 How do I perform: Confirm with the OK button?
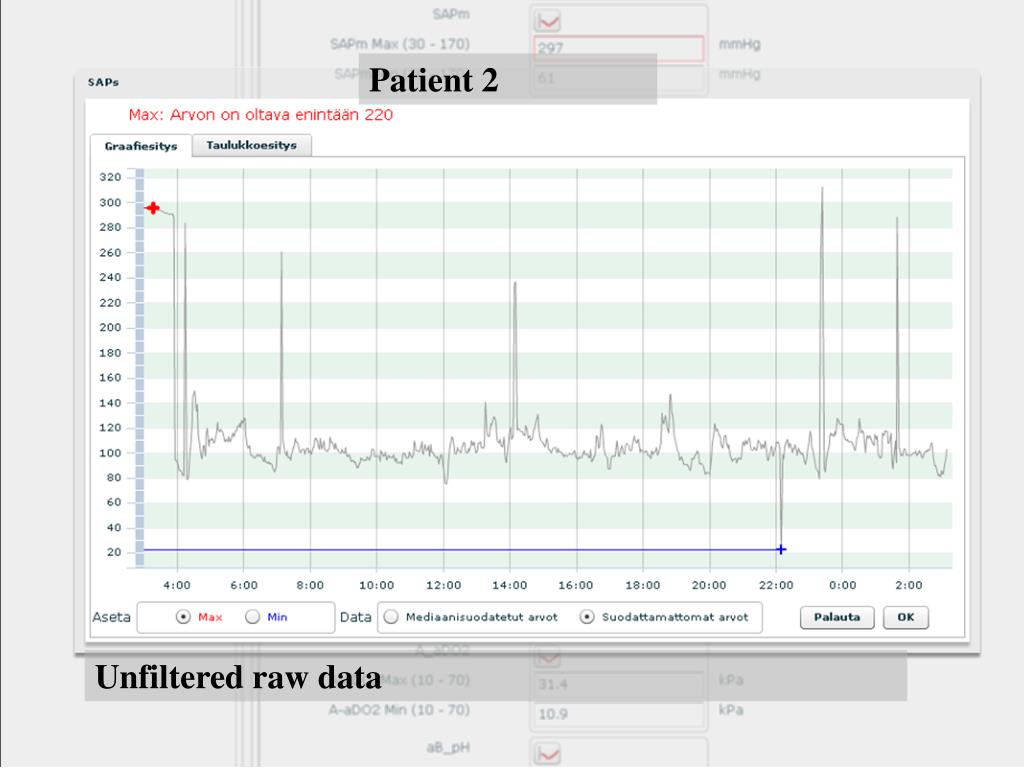905,617
